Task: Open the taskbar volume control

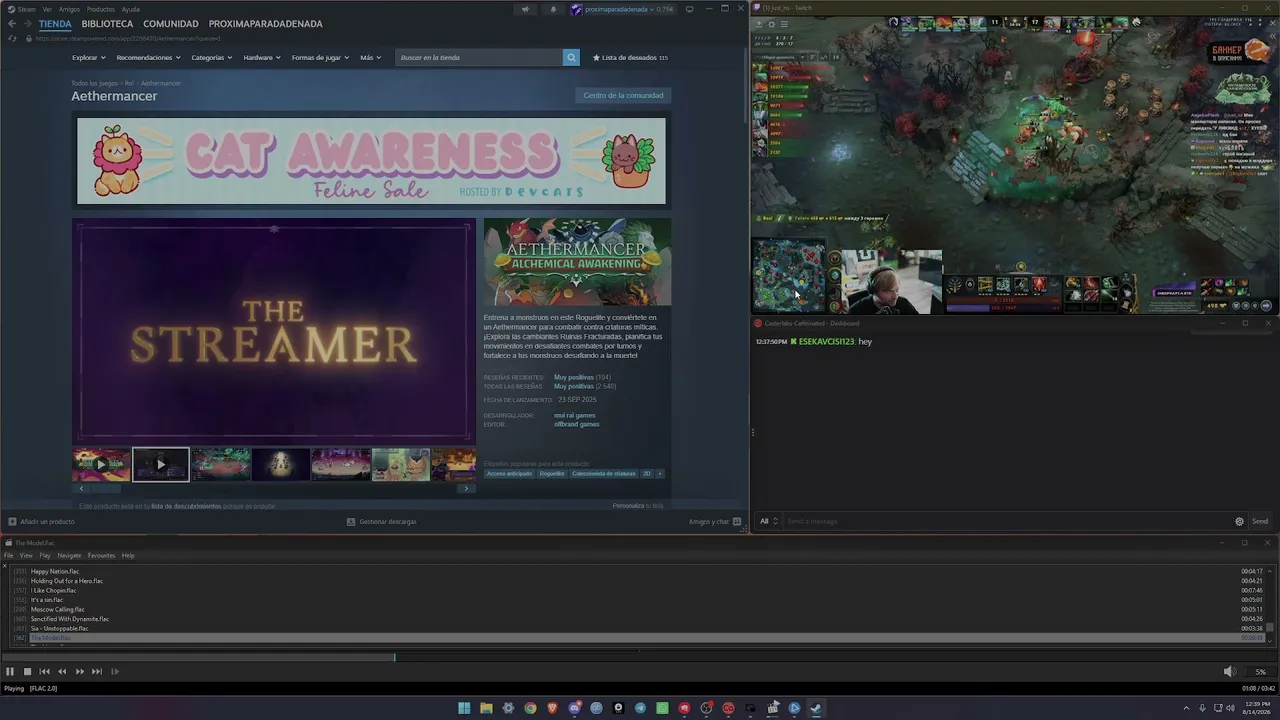Action: [x=1230, y=708]
